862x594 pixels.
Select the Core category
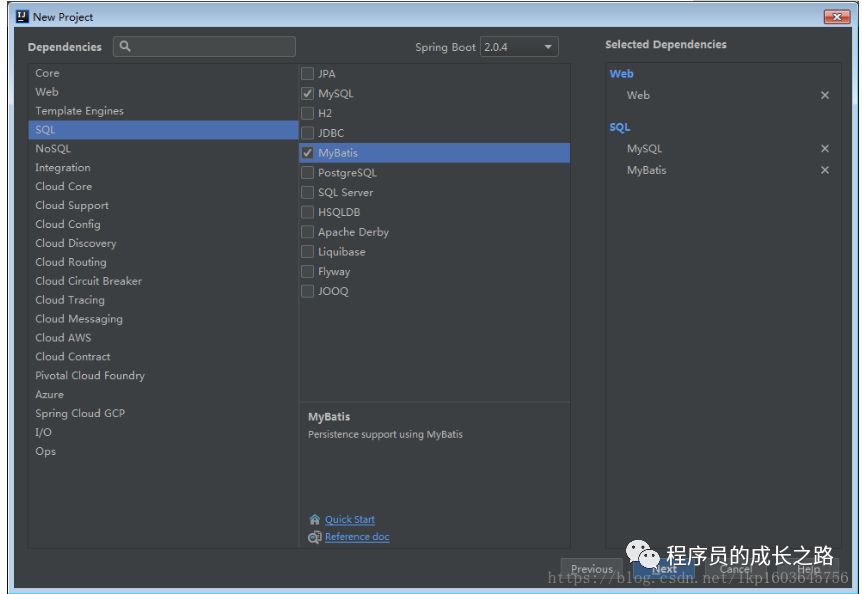[x=163, y=73]
